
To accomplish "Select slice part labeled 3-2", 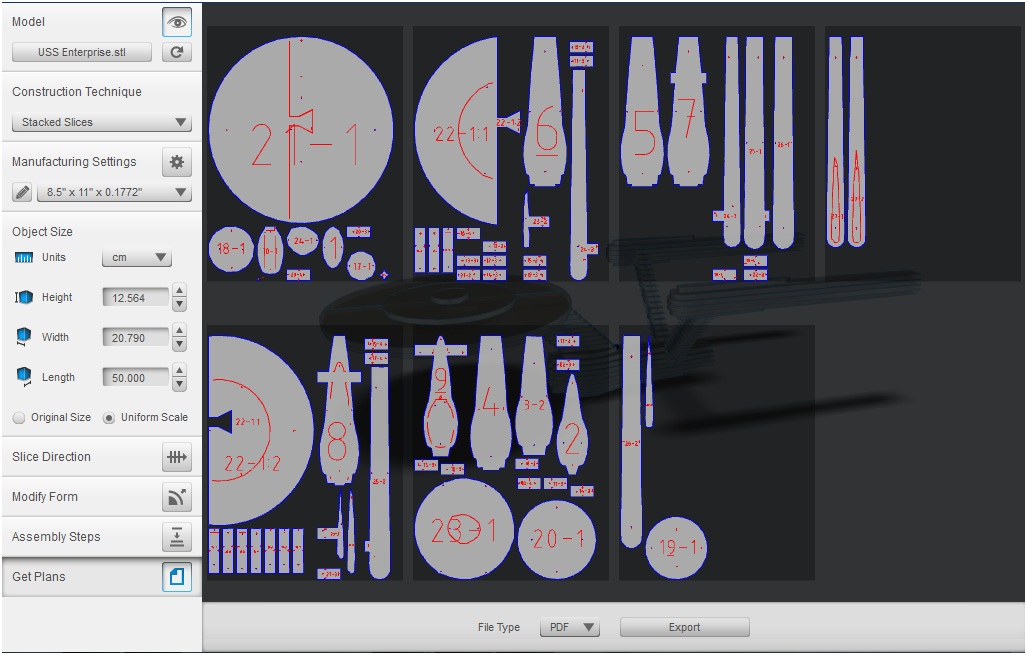I will click(x=534, y=396).
